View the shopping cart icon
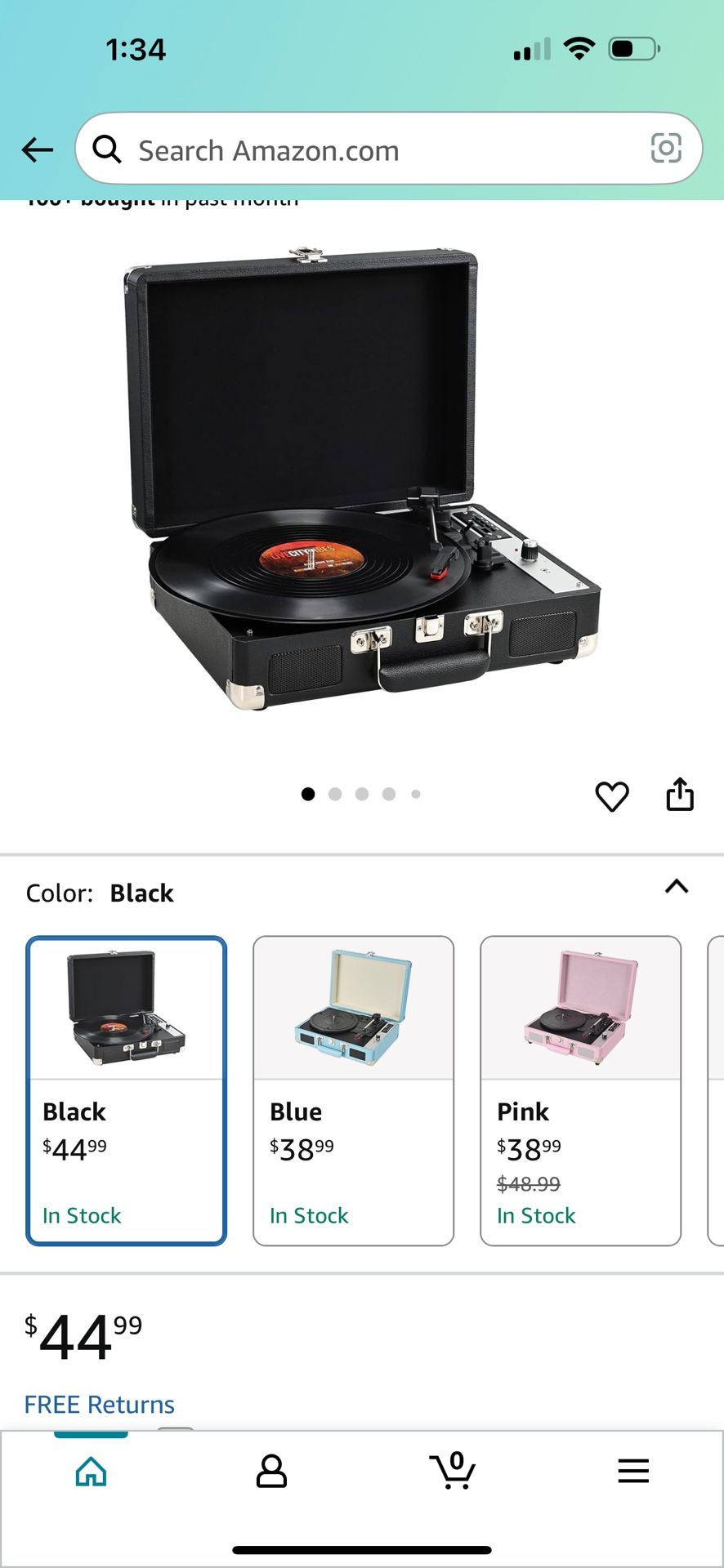This screenshot has height=1568, width=724. pos(453,1470)
